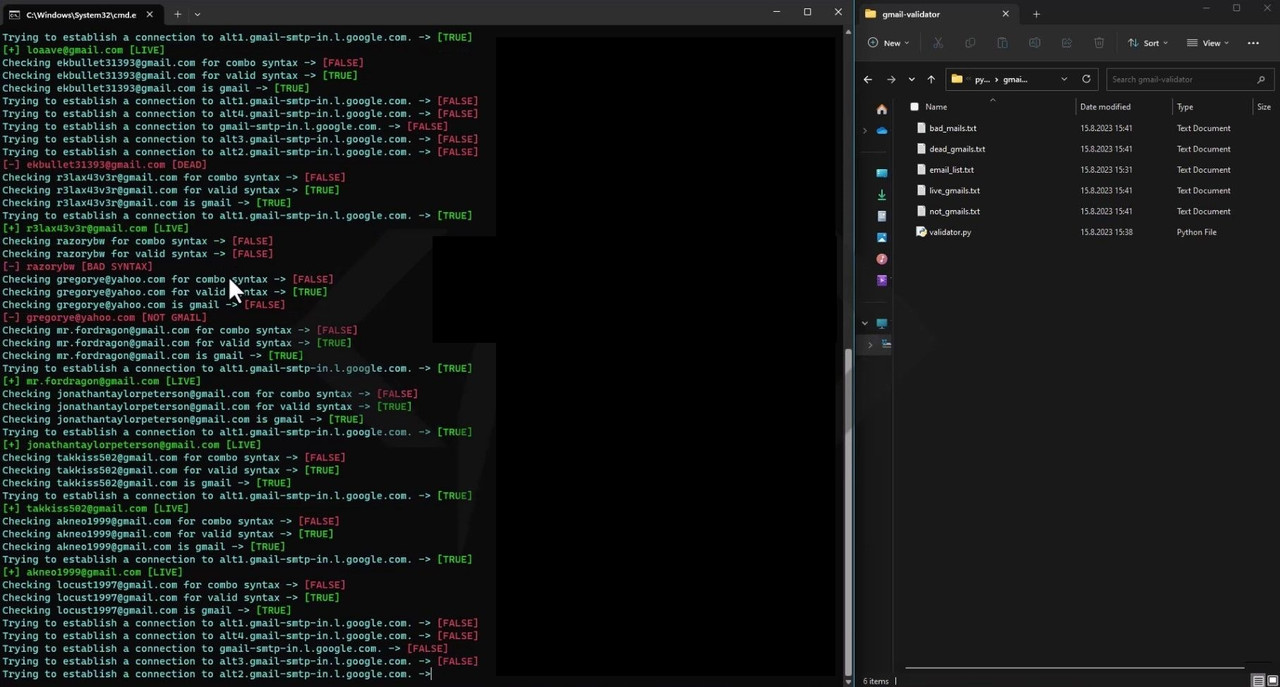The image size is (1280, 687).
Task: Open OneDrive from the navigation pane
Action: (x=881, y=131)
